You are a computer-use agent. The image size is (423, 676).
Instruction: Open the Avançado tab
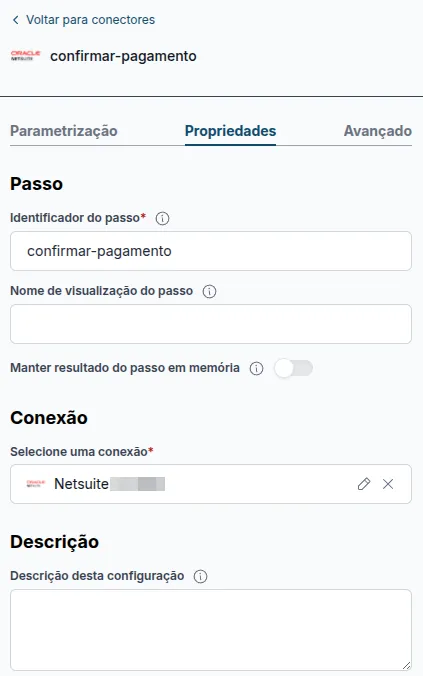pos(378,131)
